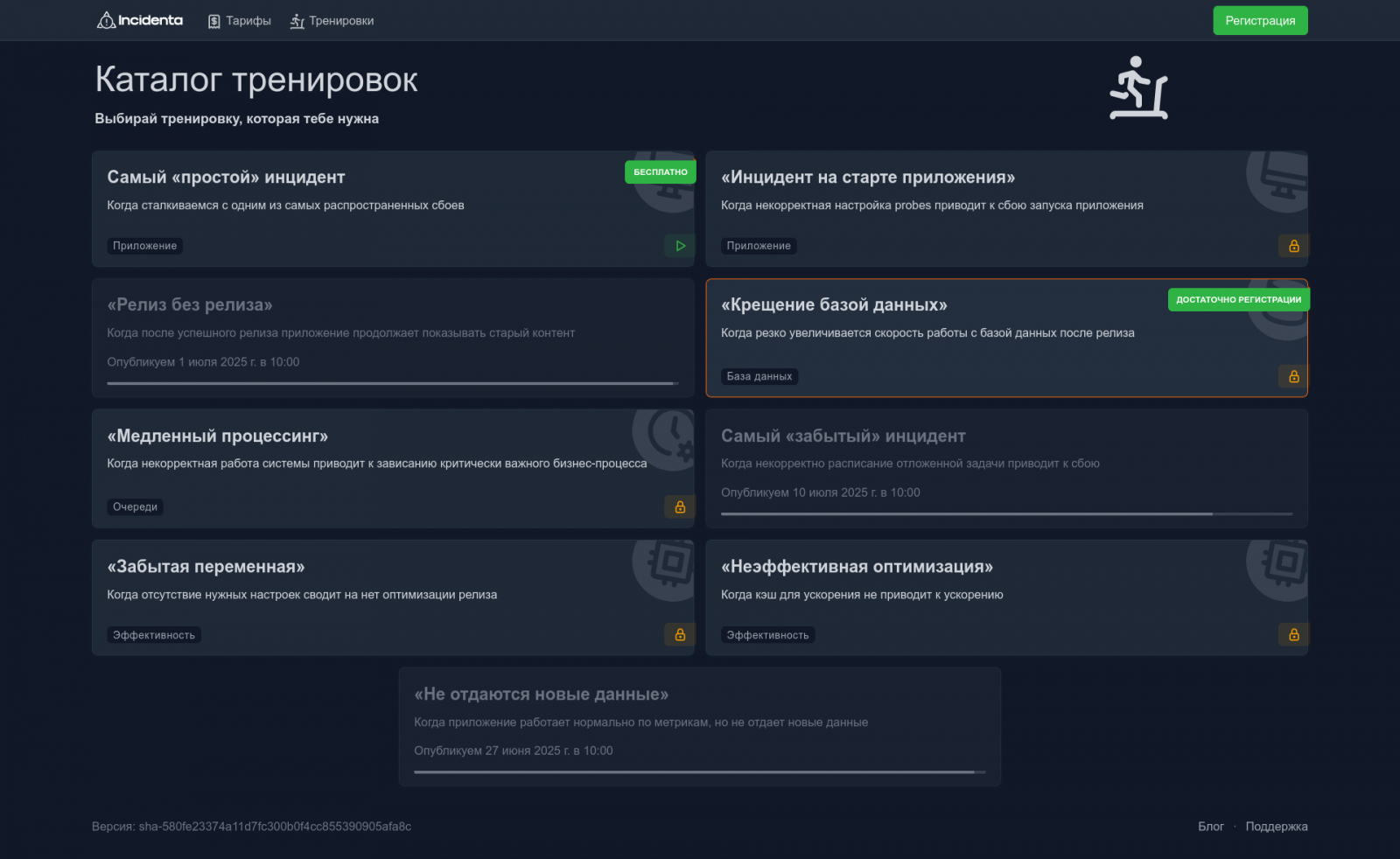Viewport: 1400px width, 859px height.
Task: Click the Регистрация button
Action: coord(1260,21)
